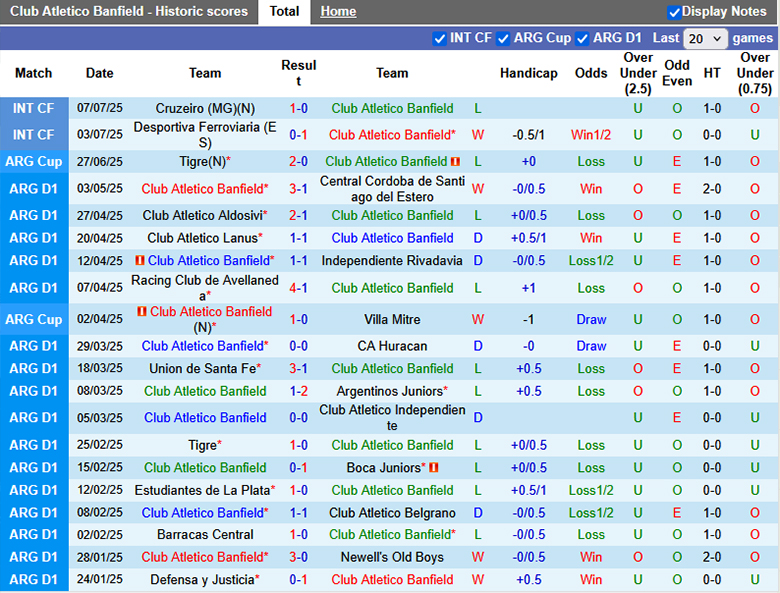Open Newell's Old Boys team link

(392, 557)
